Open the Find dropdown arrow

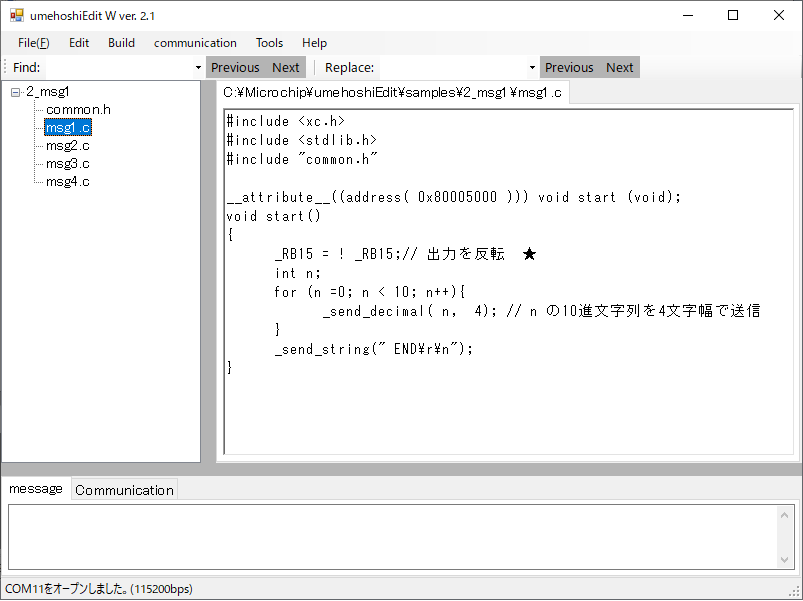coord(198,68)
